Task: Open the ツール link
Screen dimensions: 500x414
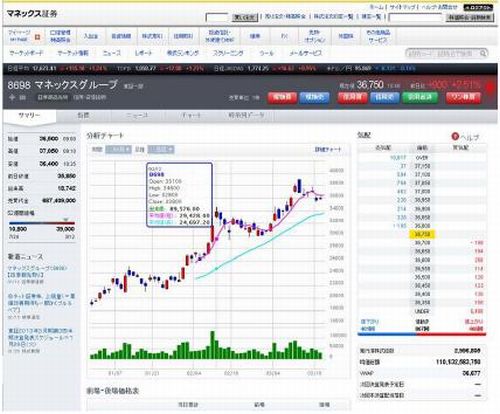Action: click(x=266, y=53)
